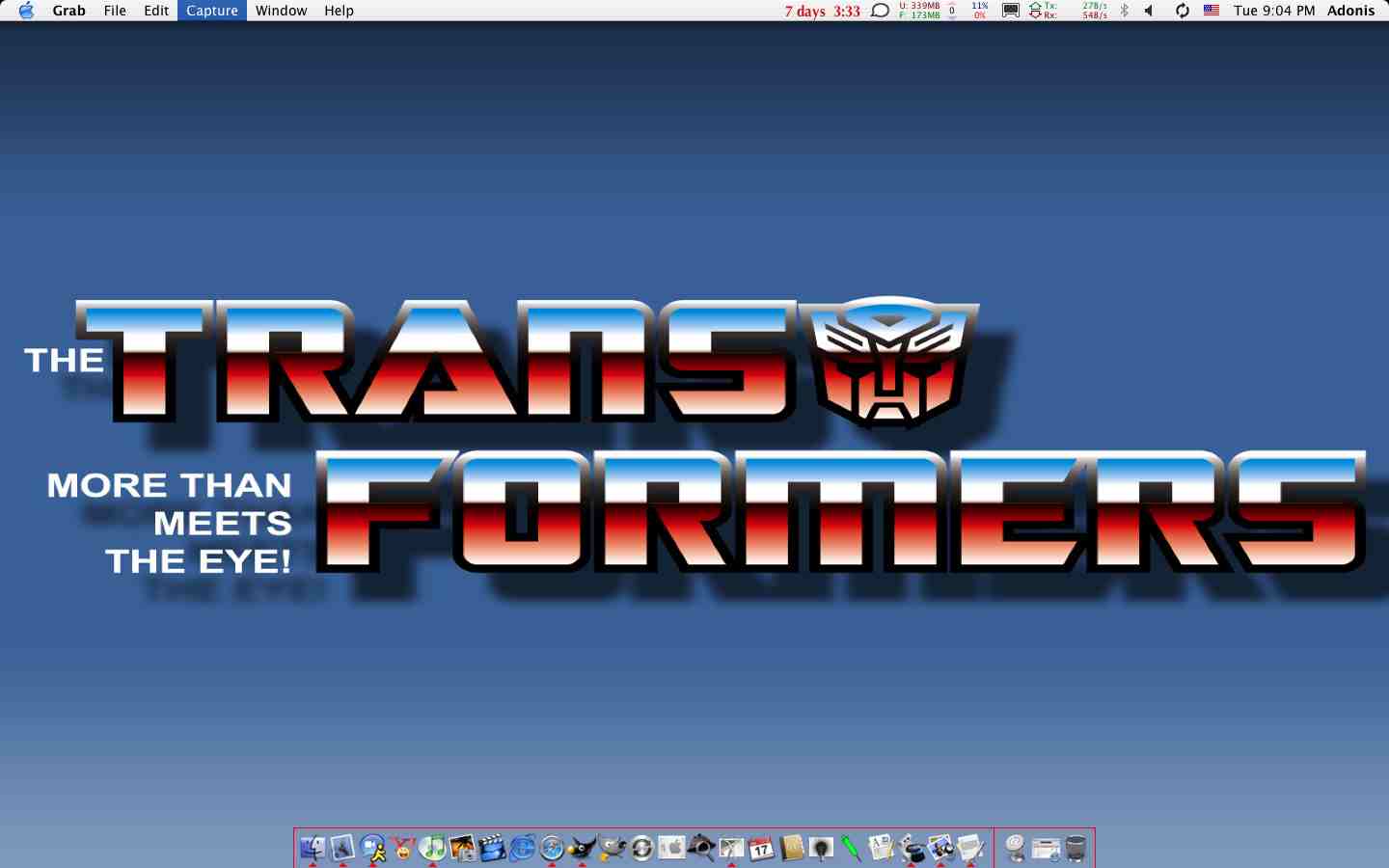Screen dimensions: 1389x868
Task: Open the Finder icon in the Dock
Action: tap(313, 848)
